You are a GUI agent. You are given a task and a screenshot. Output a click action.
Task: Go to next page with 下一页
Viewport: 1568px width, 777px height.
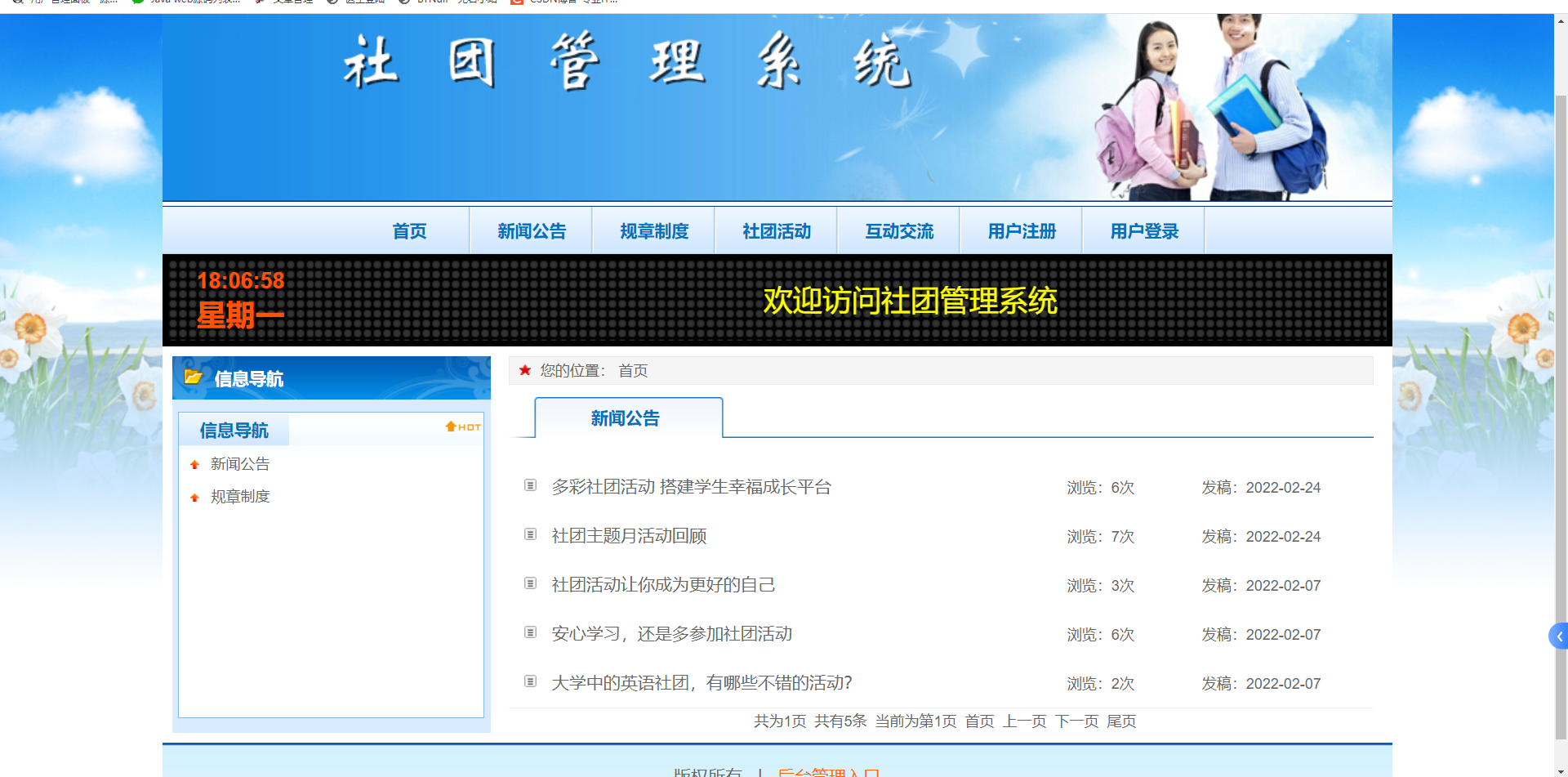pos(1076,721)
